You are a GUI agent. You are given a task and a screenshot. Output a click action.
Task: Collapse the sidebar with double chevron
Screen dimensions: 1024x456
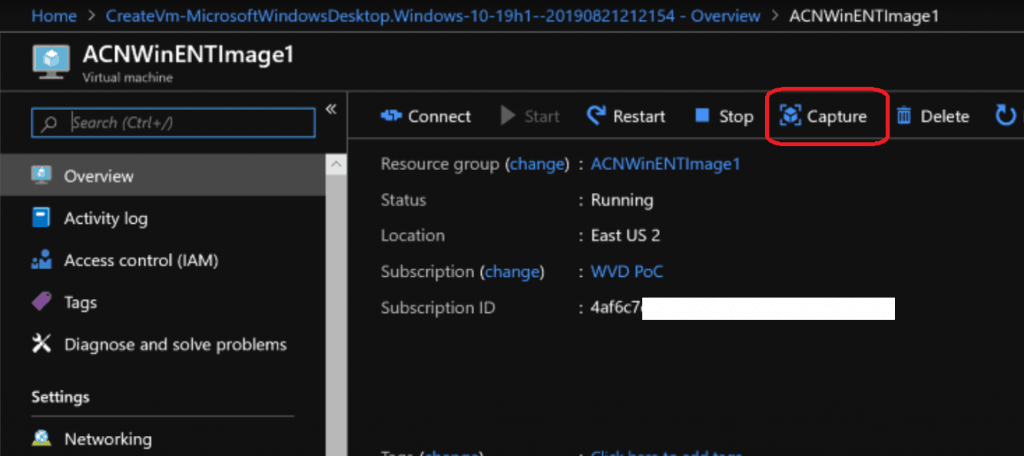coord(331,108)
